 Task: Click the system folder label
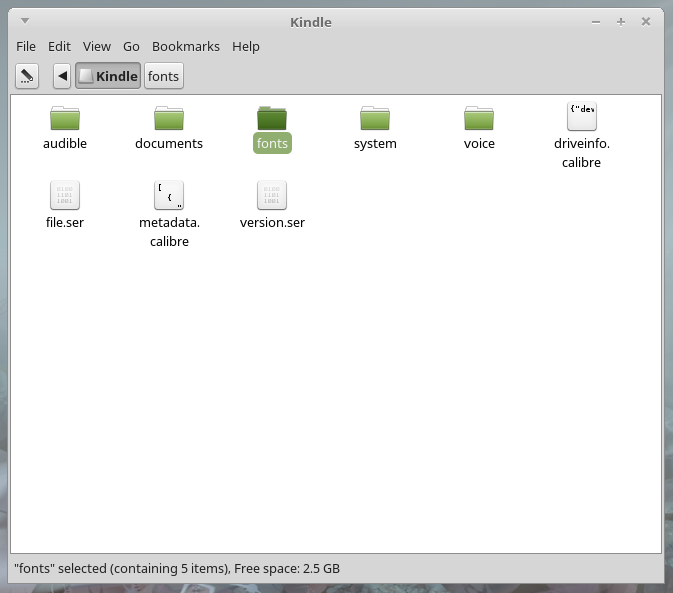point(375,144)
